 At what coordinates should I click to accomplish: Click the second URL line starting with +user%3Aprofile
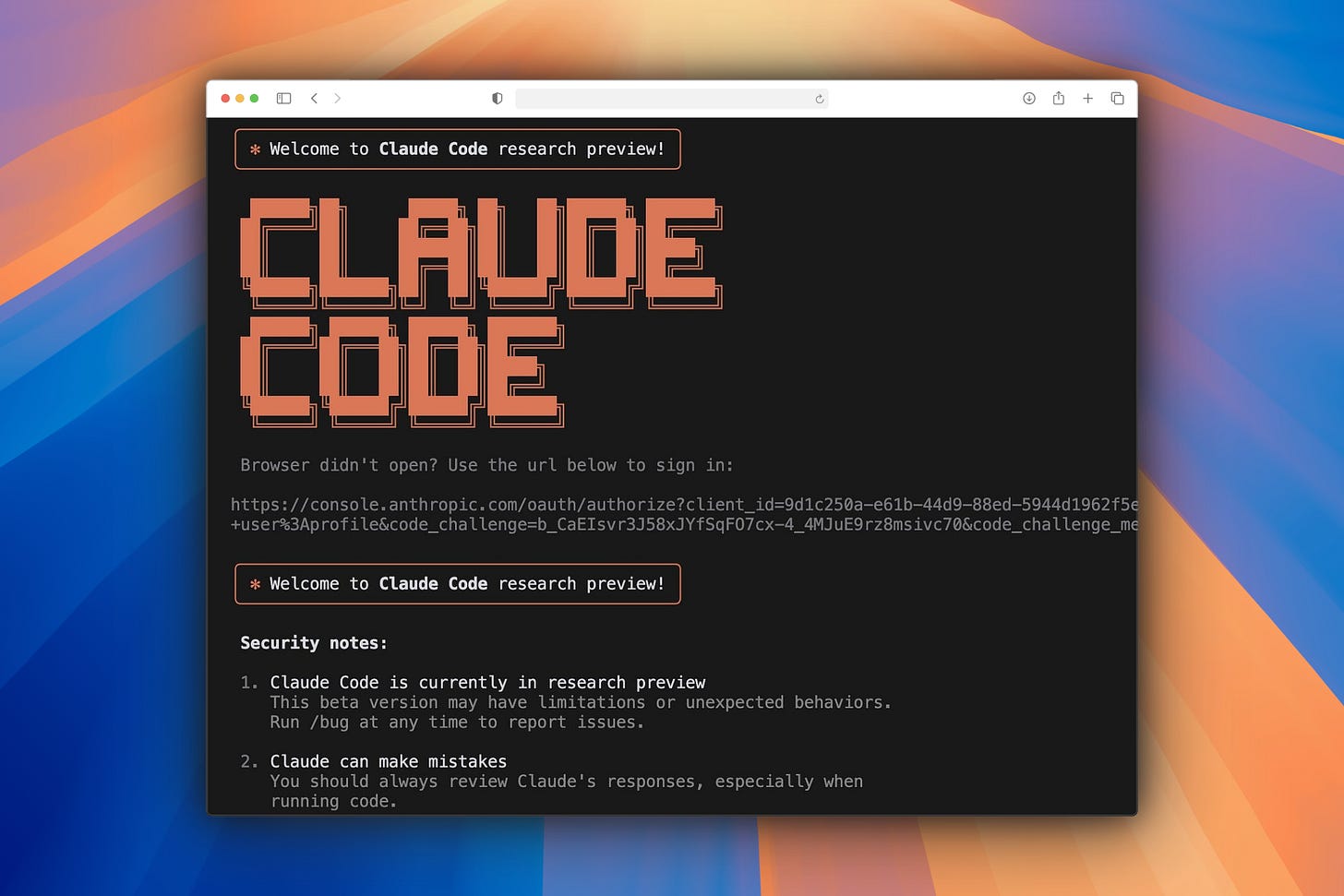684,524
